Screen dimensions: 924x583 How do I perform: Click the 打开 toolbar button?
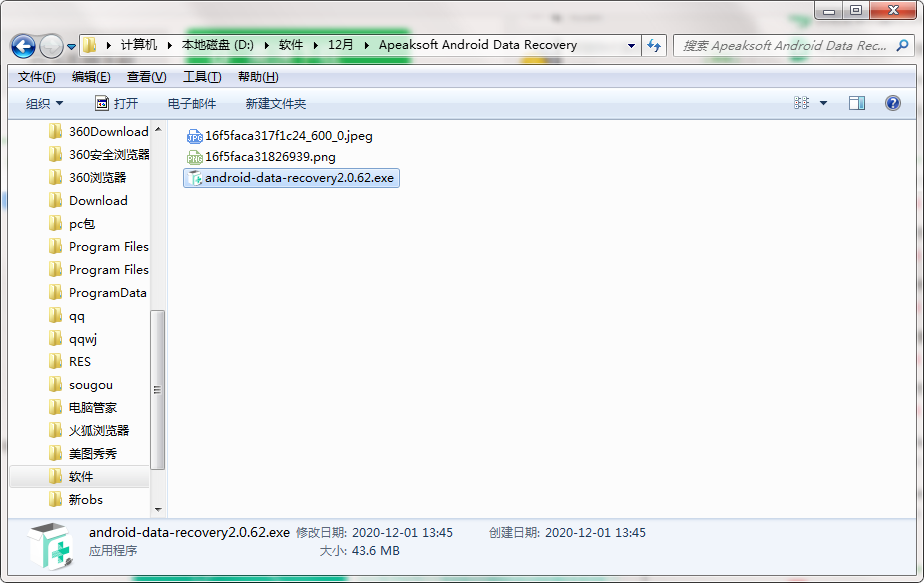pos(116,104)
